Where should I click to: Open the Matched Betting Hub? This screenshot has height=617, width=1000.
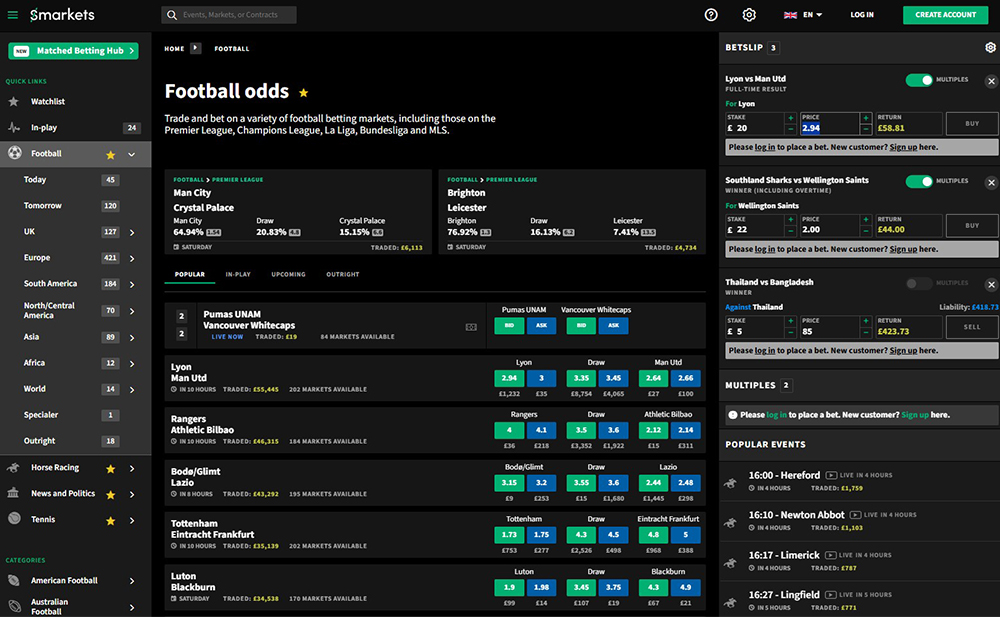[x=73, y=50]
